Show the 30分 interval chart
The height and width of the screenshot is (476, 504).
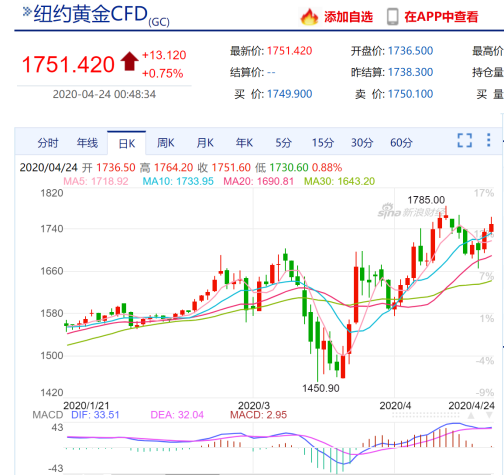[362, 143]
